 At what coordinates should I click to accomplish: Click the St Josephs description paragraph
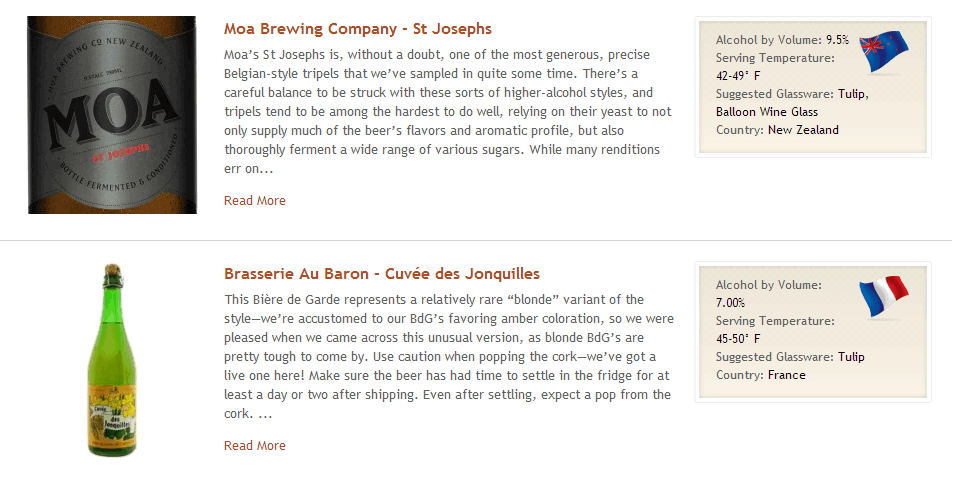pyautogui.click(x=448, y=111)
